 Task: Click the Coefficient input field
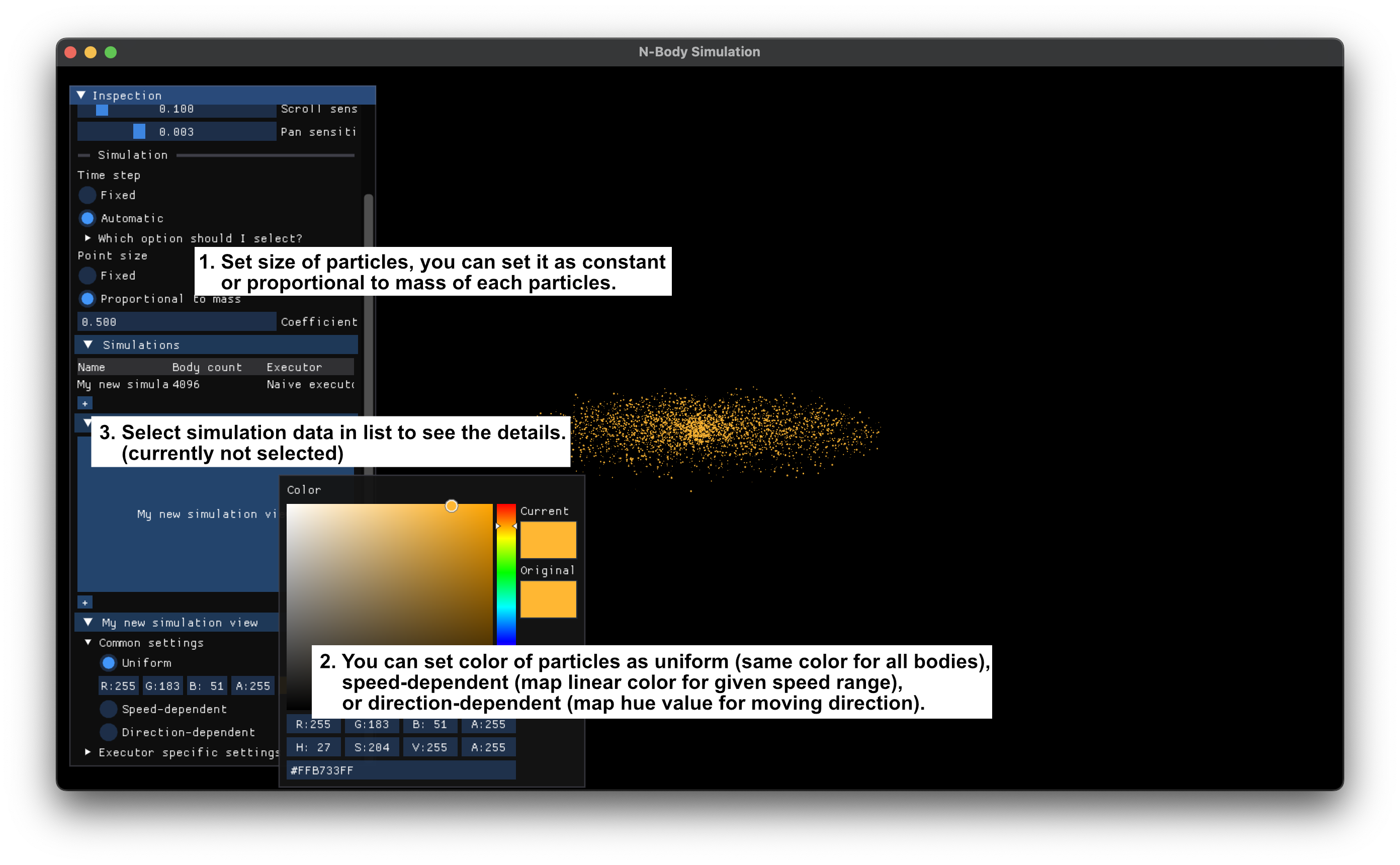[x=175, y=323]
